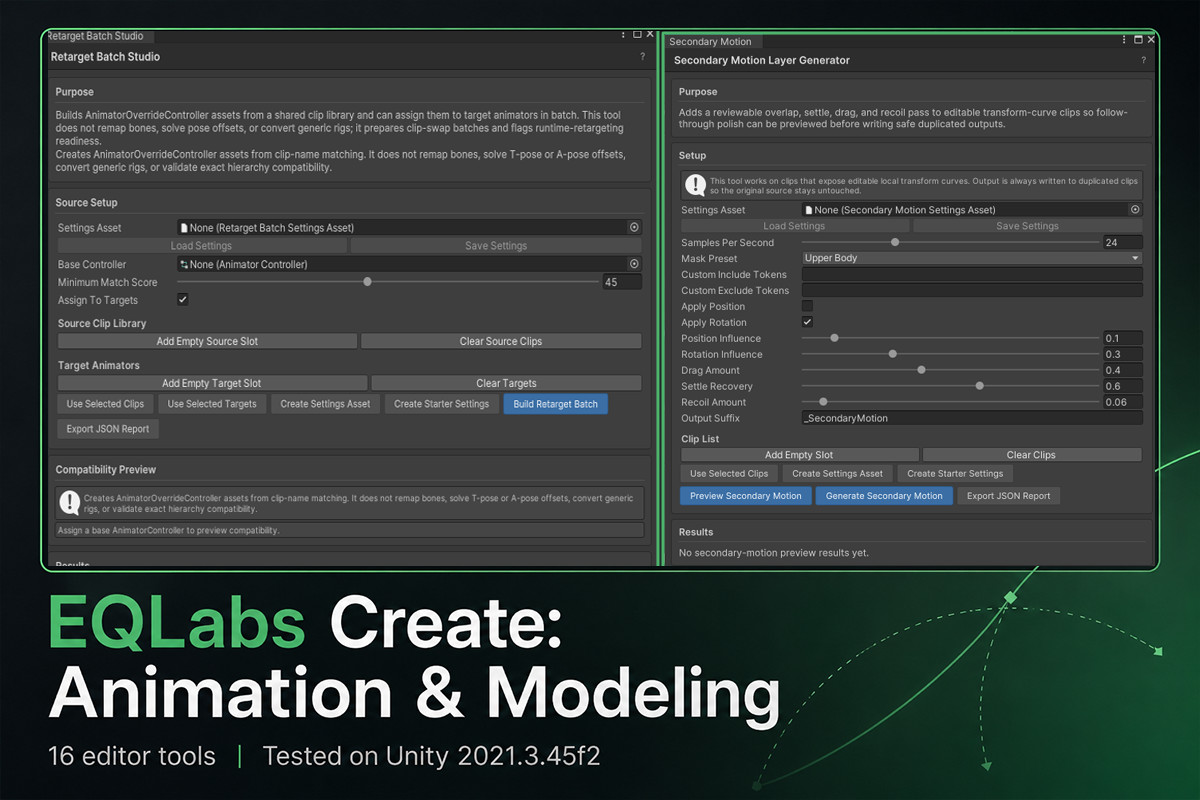Click the Samples Per Second slider handle
Image resolution: width=1200 pixels, height=800 pixels.
(x=895, y=242)
